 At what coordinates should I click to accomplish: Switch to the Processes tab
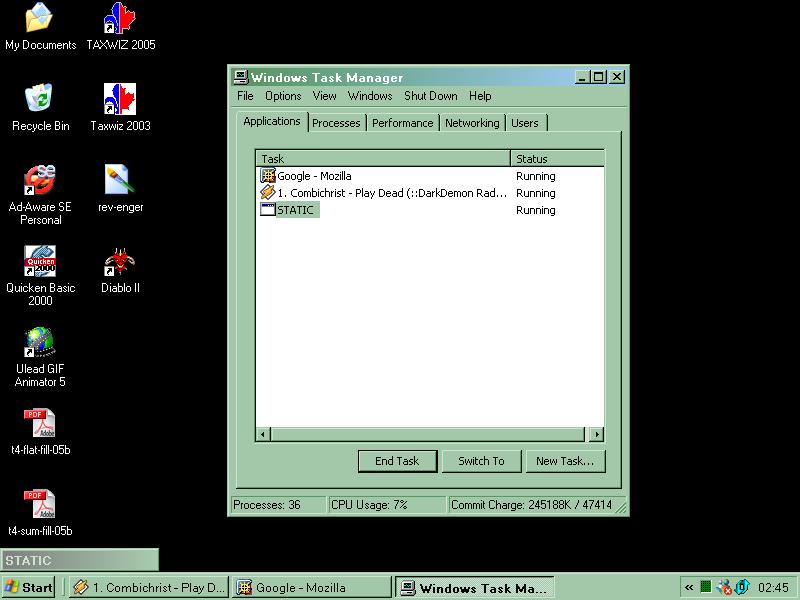tap(336, 123)
